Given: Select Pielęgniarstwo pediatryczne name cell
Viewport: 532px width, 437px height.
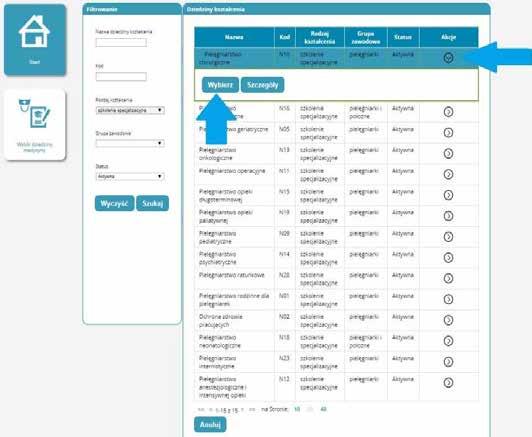Looking at the screenshot, I should (234, 237).
